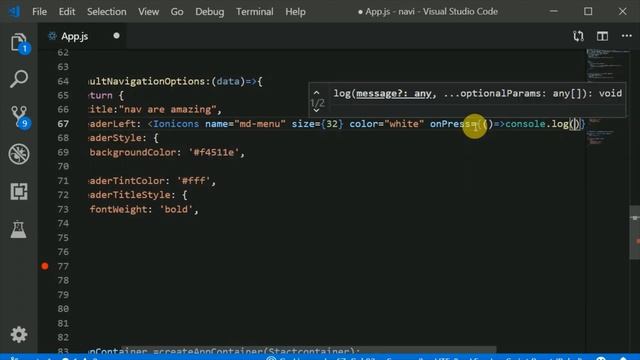640x360 pixels.
Task: Open the Edit menu
Action: [x=67, y=11]
